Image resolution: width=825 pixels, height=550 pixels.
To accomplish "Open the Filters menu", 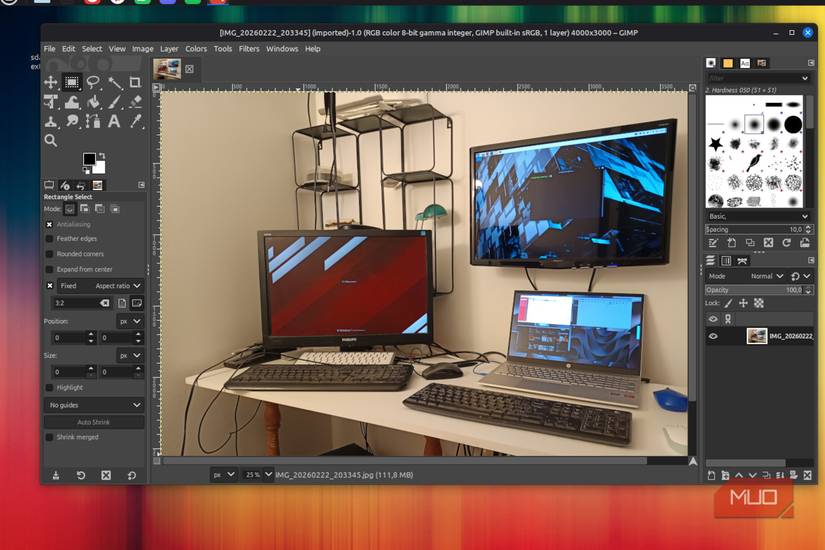I will (x=249, y=48).
